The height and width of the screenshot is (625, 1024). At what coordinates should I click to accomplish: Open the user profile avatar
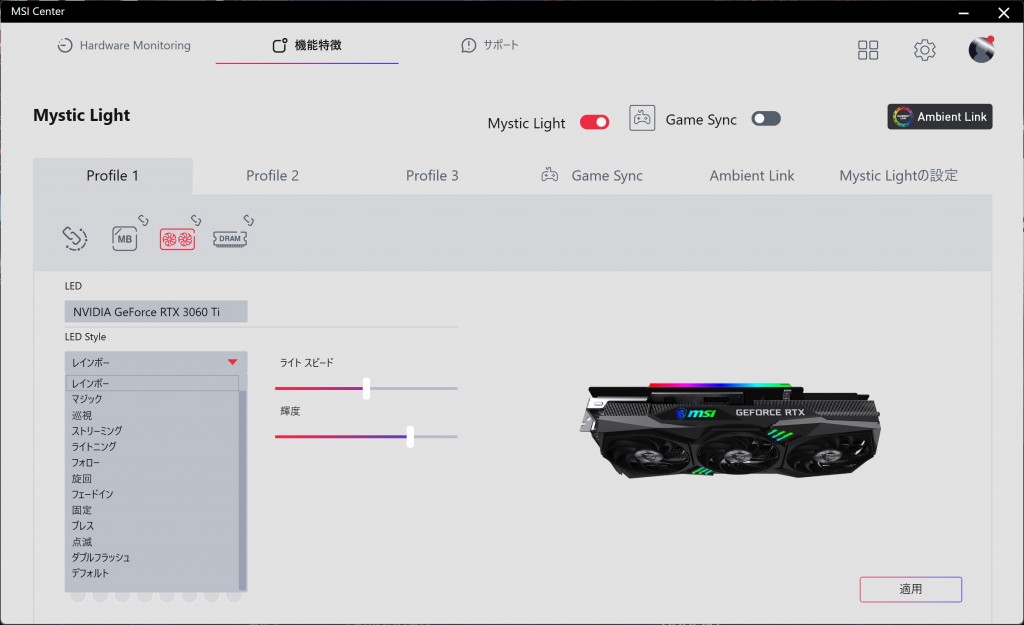tap(981, 49)
